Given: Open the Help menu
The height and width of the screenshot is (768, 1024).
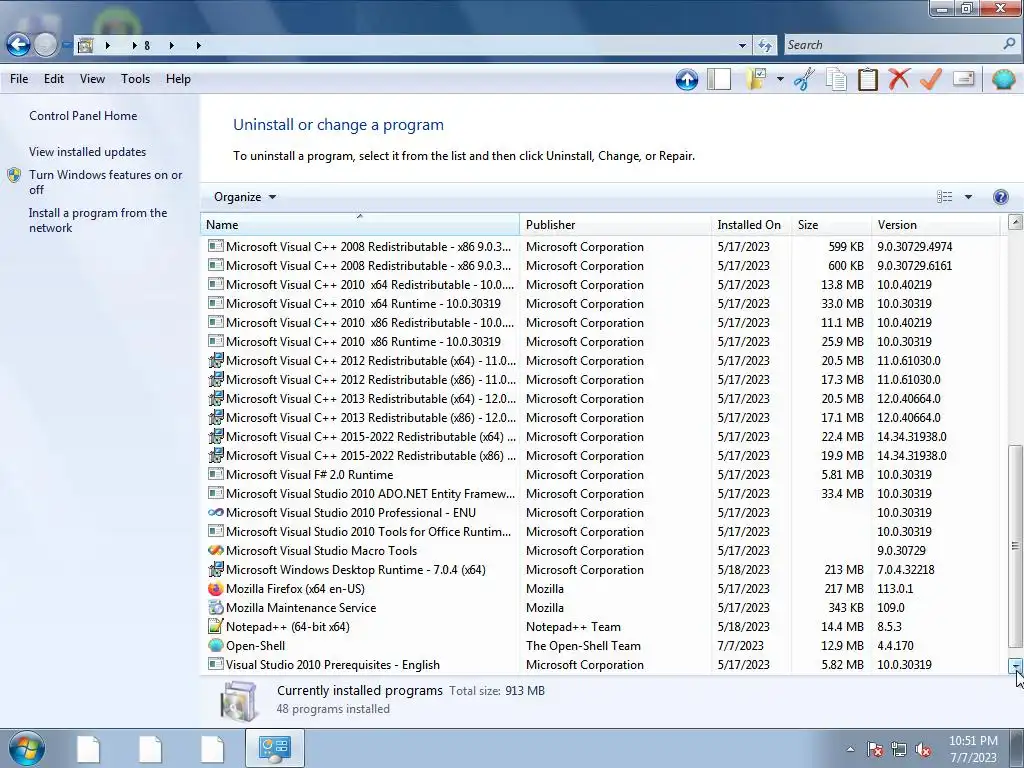Looking at the screenshot, I should [178, 79].
